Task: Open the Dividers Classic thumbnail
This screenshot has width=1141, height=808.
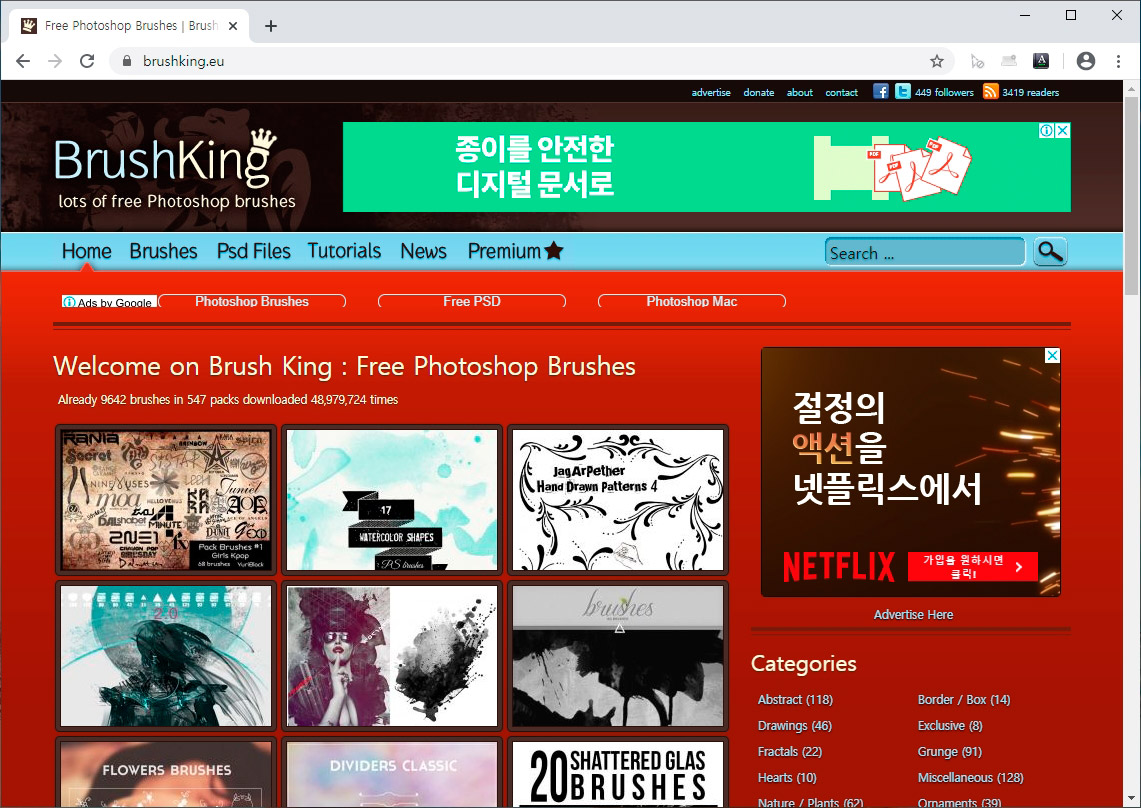Action: 392,772
